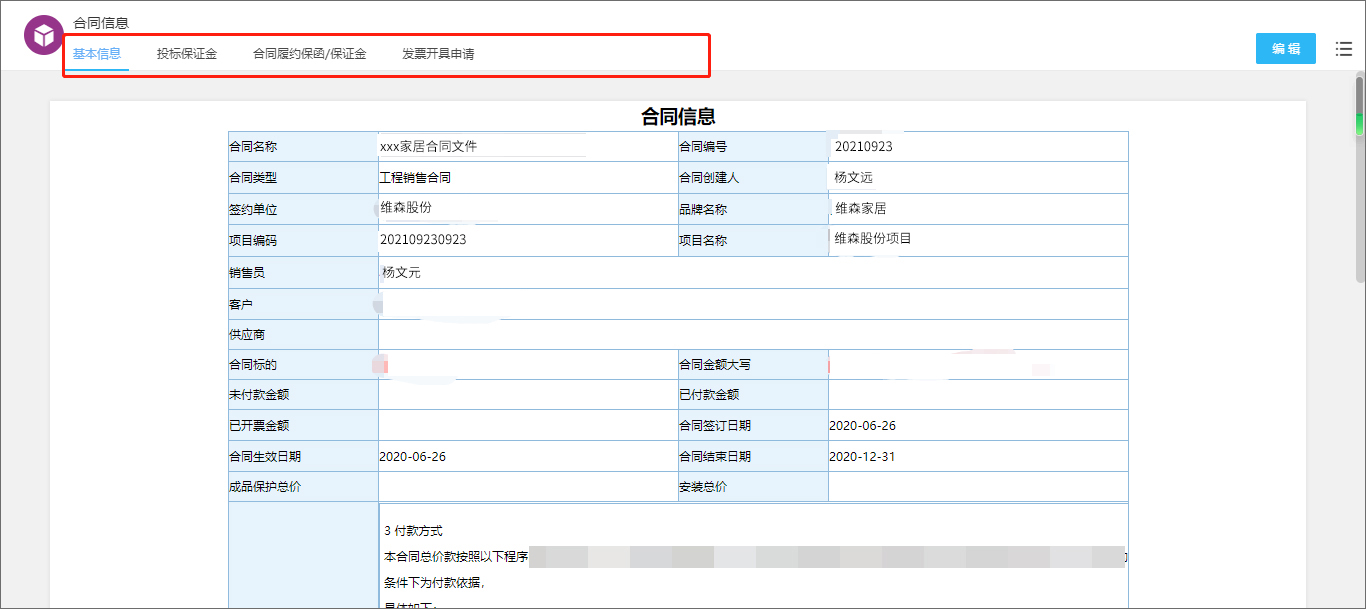Select the 合同结束日期 value 2020-12-31

pos(862,456)
